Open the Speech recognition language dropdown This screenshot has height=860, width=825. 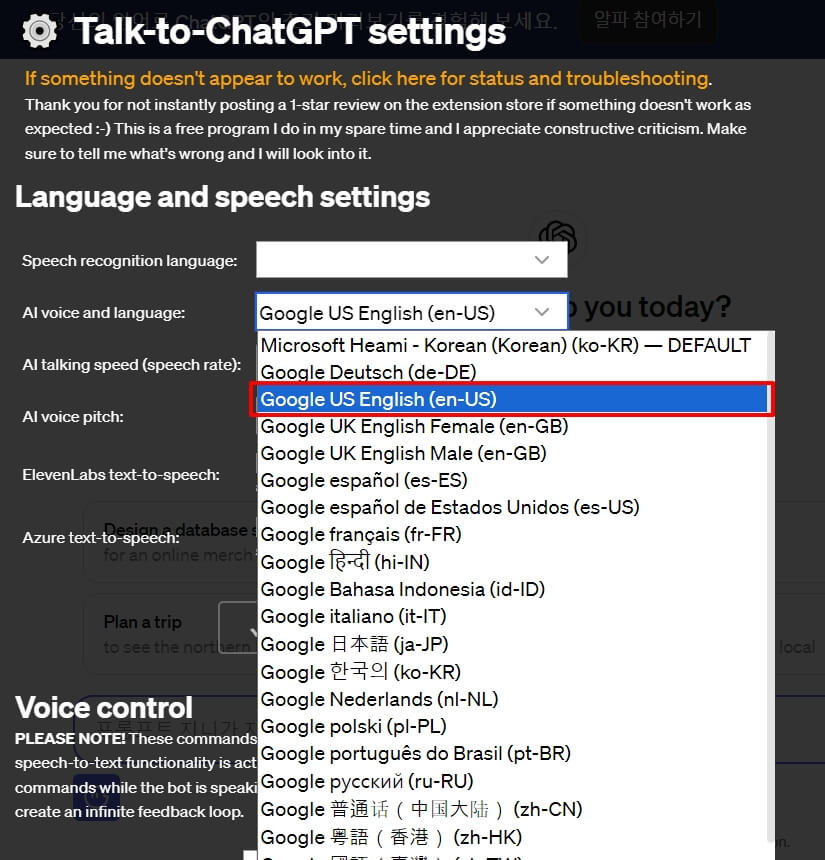click(x=411, y=259)
